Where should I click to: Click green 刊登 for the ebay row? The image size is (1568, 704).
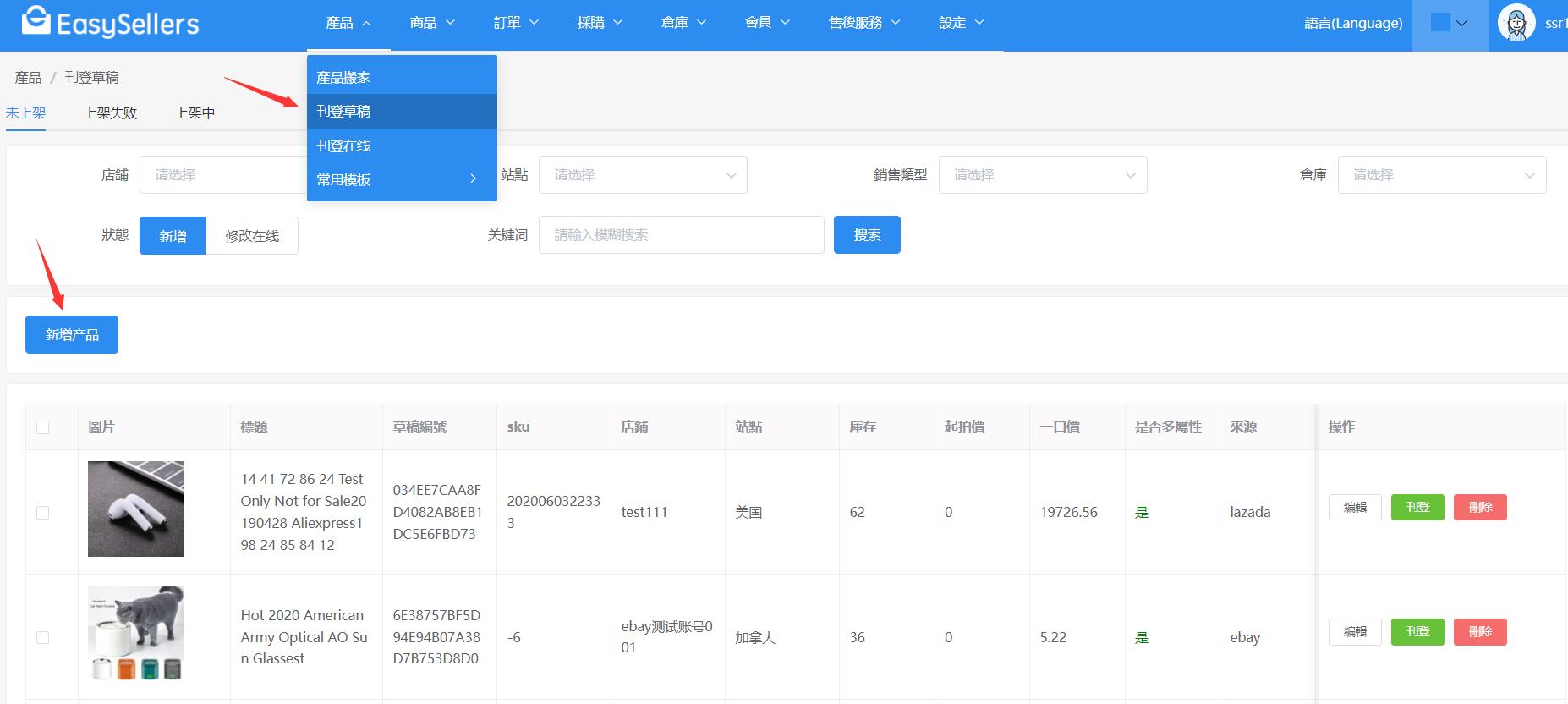pos(1417,631)
